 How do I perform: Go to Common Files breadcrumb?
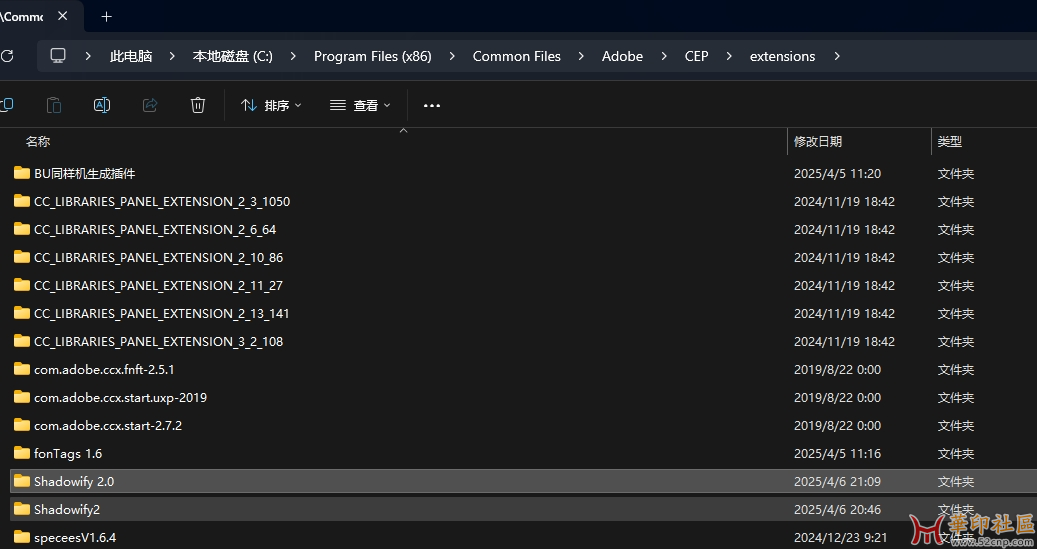(517, 56)
